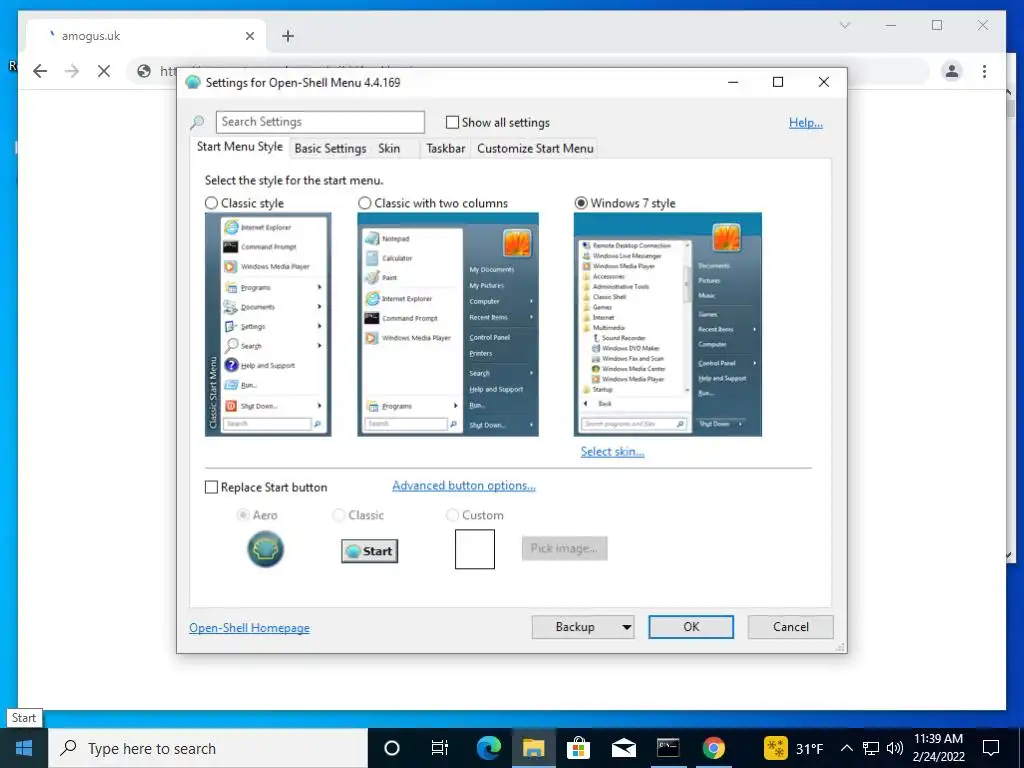Select the amogus.uk browser tab
The width and height of the screenshot is (1024, 768).
[x=146, y=36]
